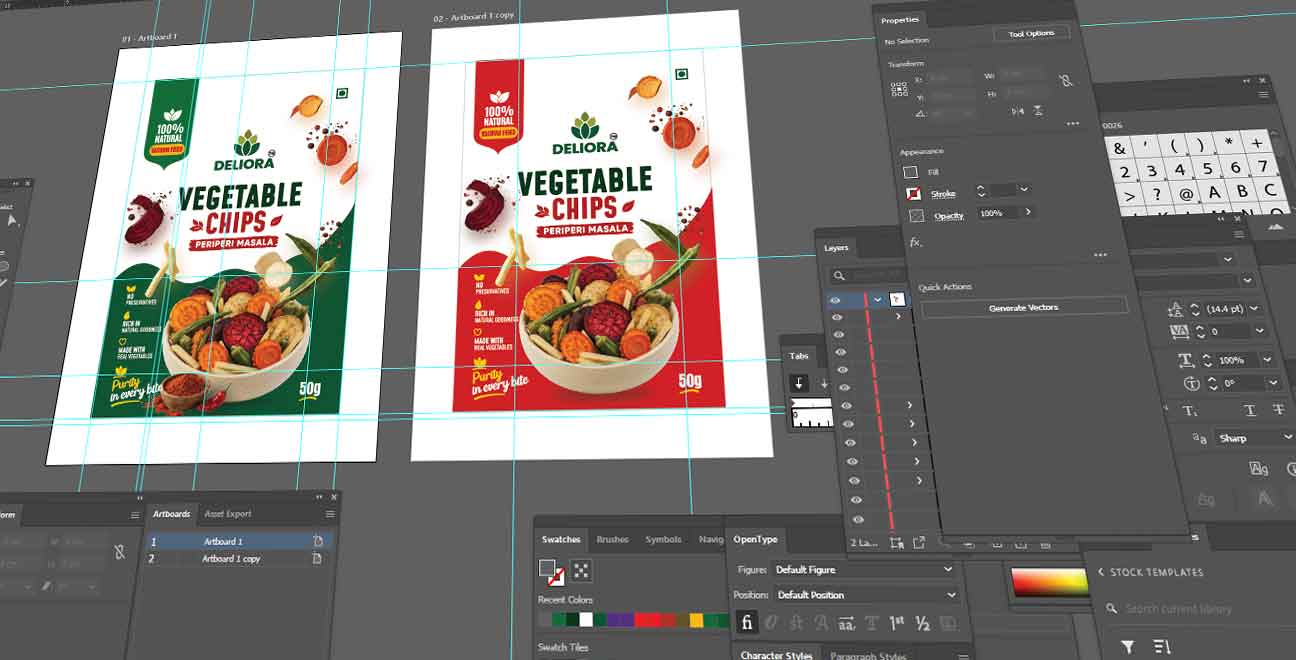Click the sort icon in Stock Templates
Viewport: 1296px width, 660px height.
tap(1161, 647)
